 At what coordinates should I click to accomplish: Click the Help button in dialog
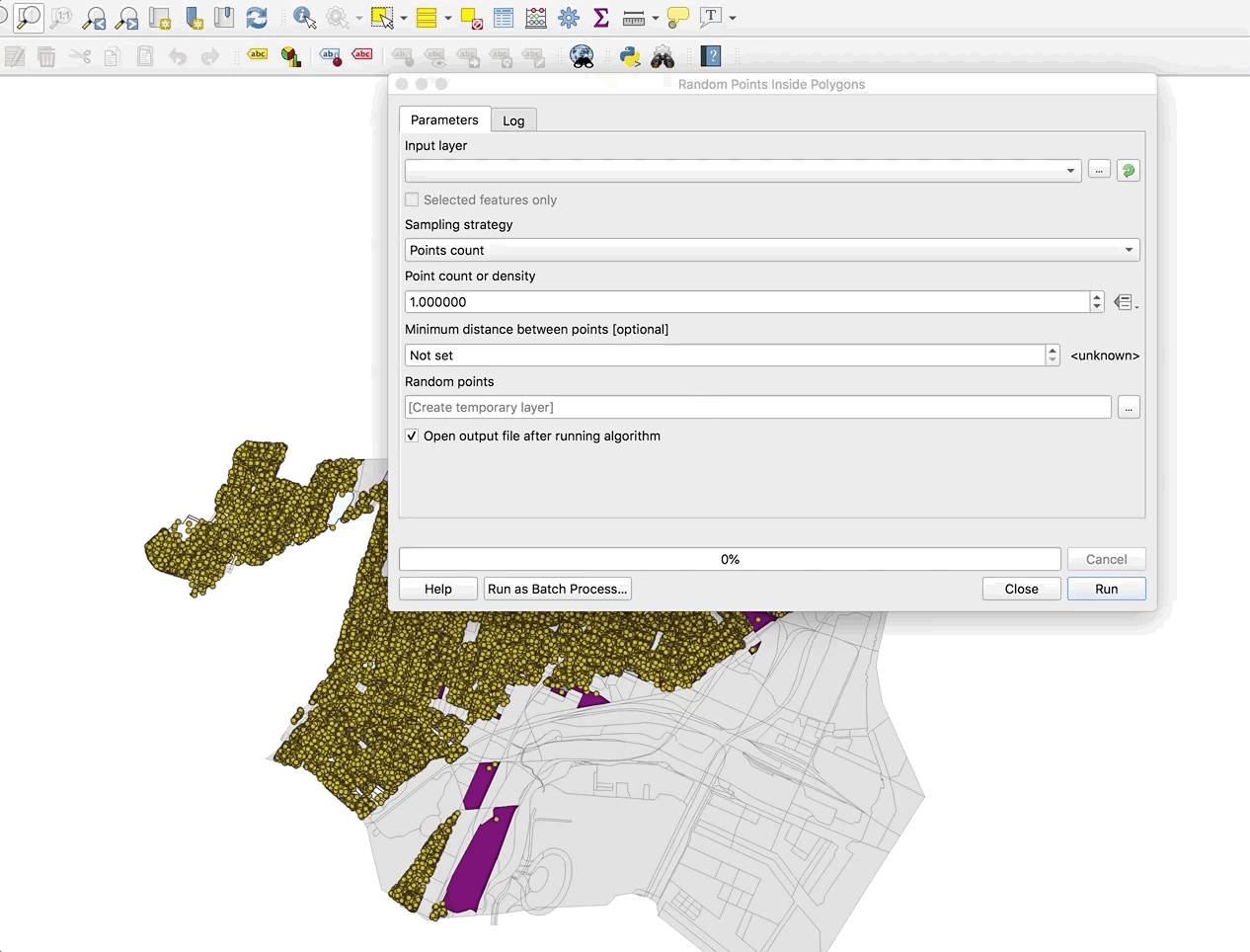coord(437,589)
